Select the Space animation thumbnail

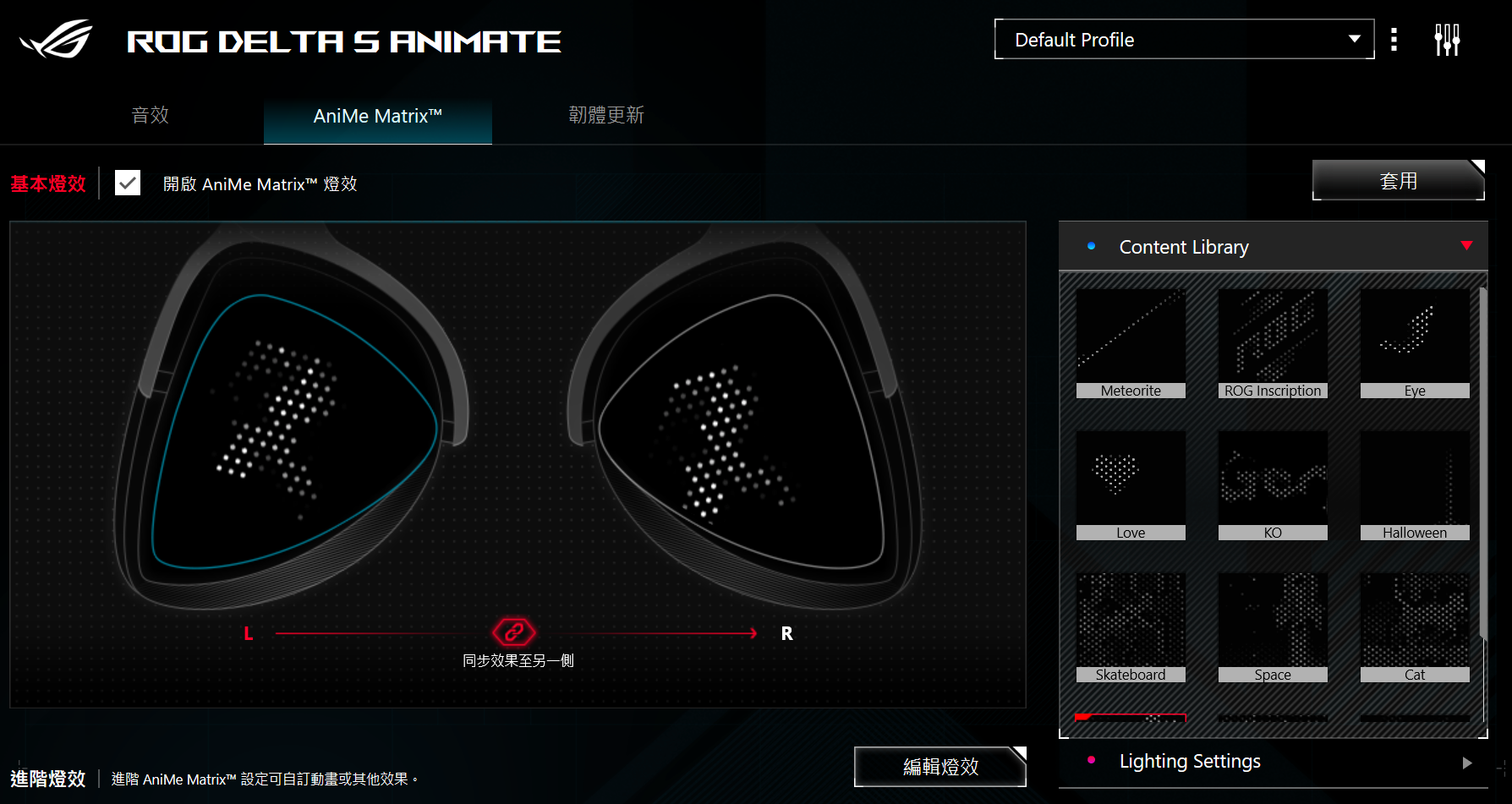pos(1273,627)
